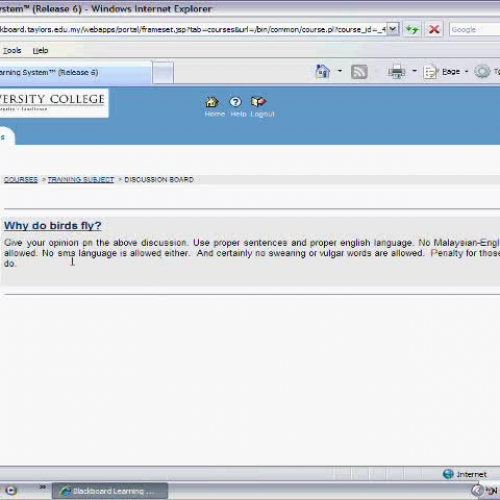500x500 pixels.
Task: Click the Print toolbar icon
Action: [396, 72]
